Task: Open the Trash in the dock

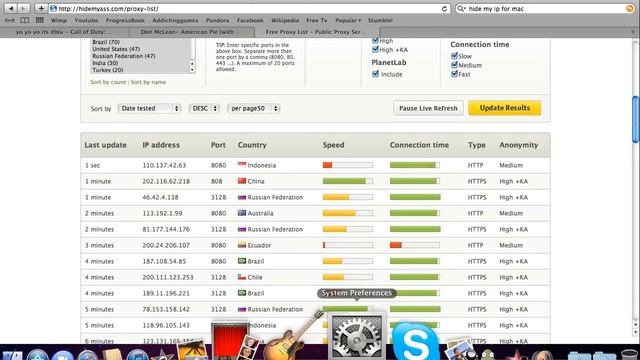Action: [x=629, y=355]
